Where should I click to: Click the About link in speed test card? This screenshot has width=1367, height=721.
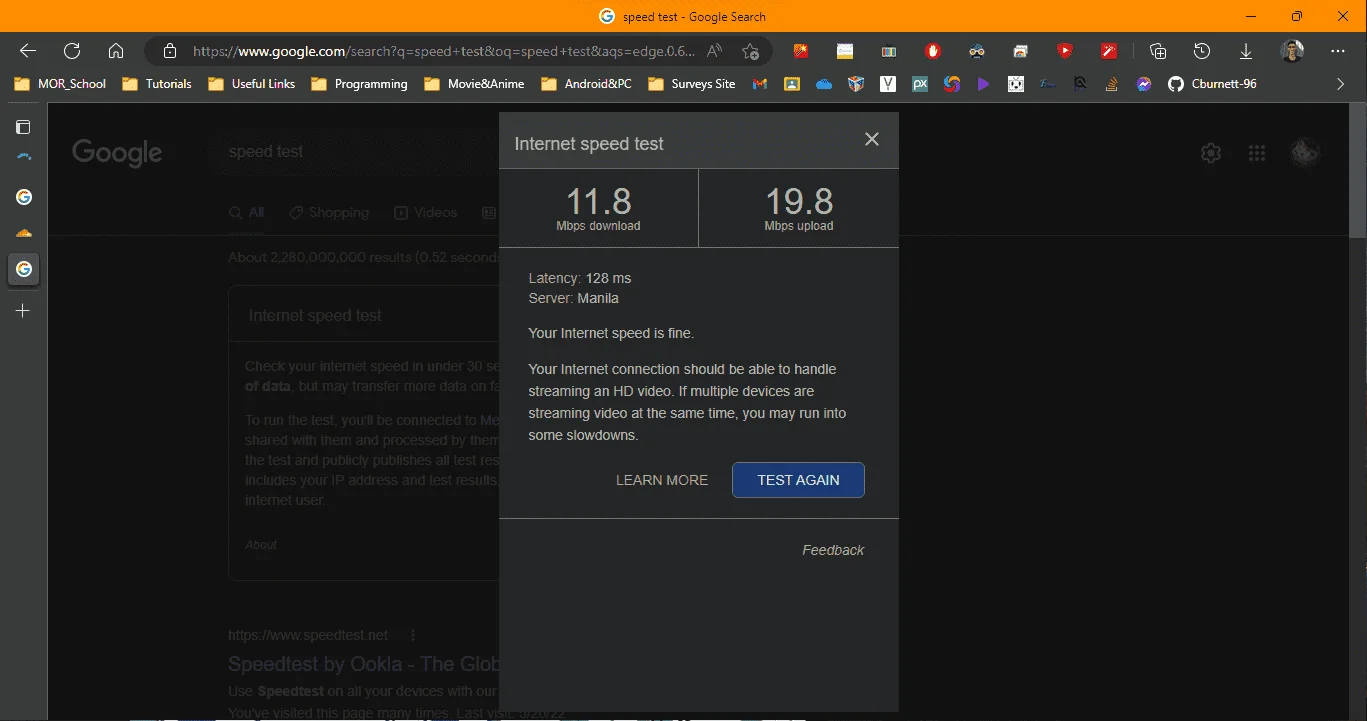261,545
